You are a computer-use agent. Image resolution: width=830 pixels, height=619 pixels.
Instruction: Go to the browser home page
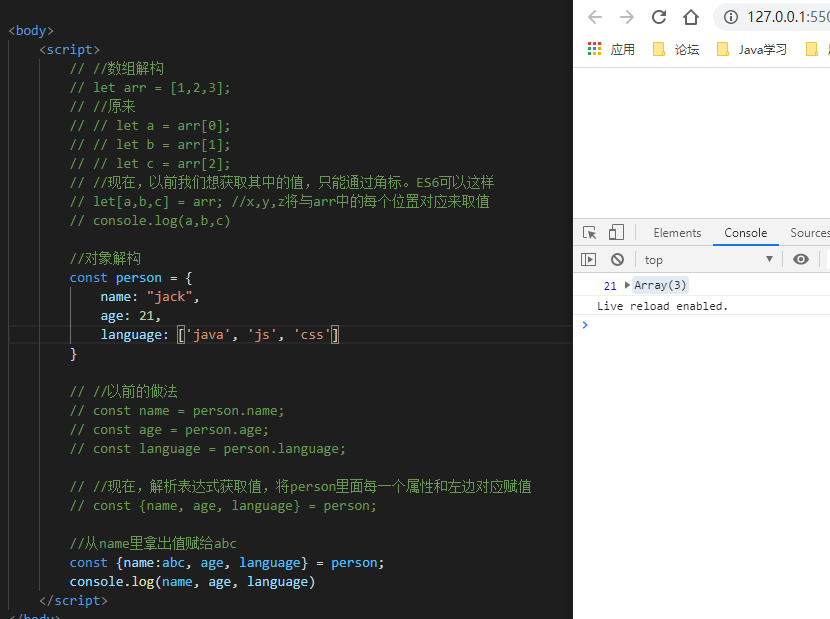tap(690, 17)
